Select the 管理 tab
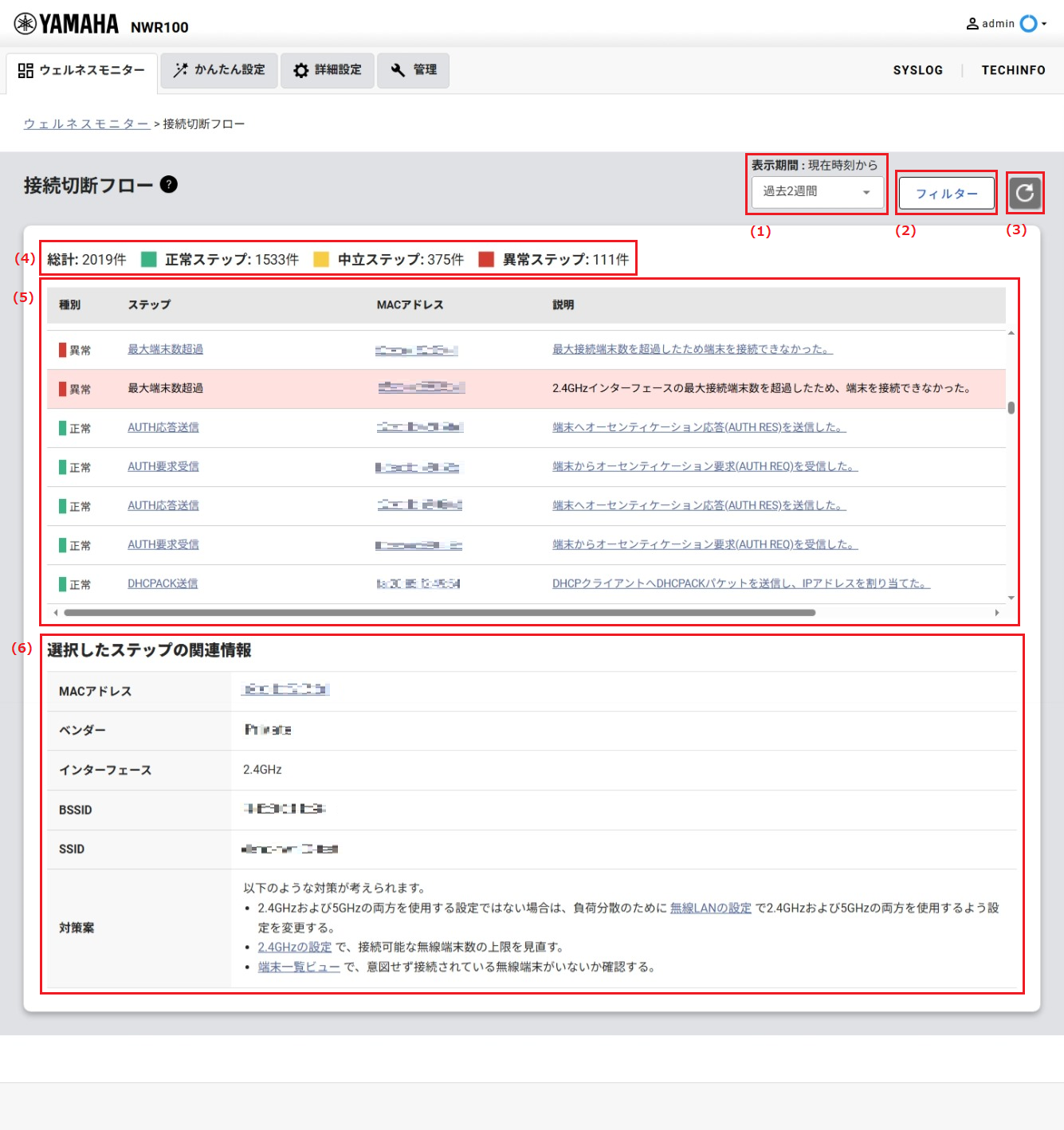 tap(413, 70)
